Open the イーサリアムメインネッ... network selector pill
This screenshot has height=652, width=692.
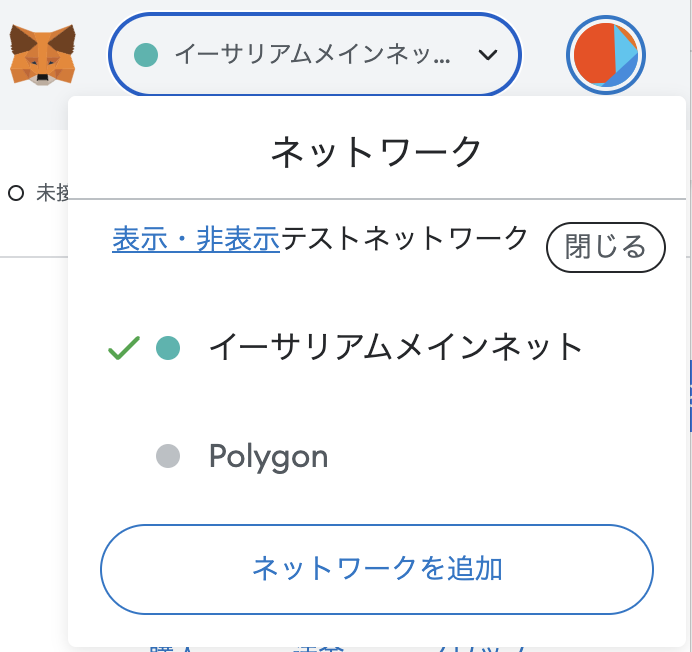point(315,55)
